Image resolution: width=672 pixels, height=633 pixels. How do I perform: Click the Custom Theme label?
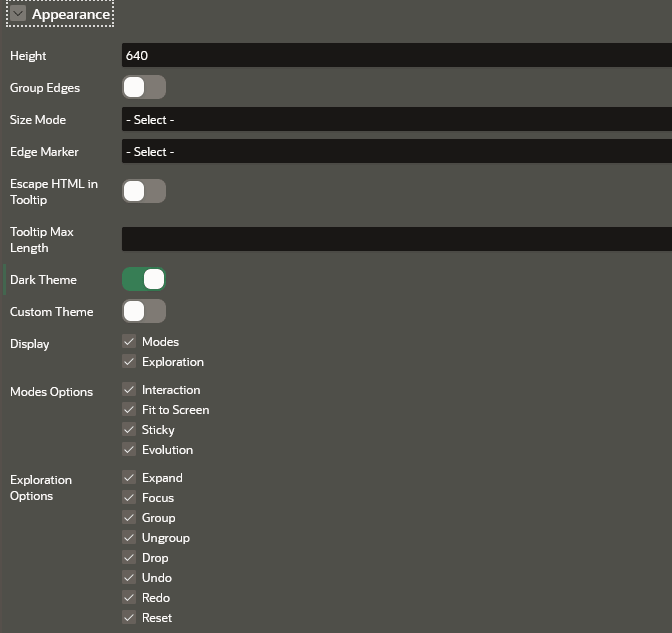(51, 312)
